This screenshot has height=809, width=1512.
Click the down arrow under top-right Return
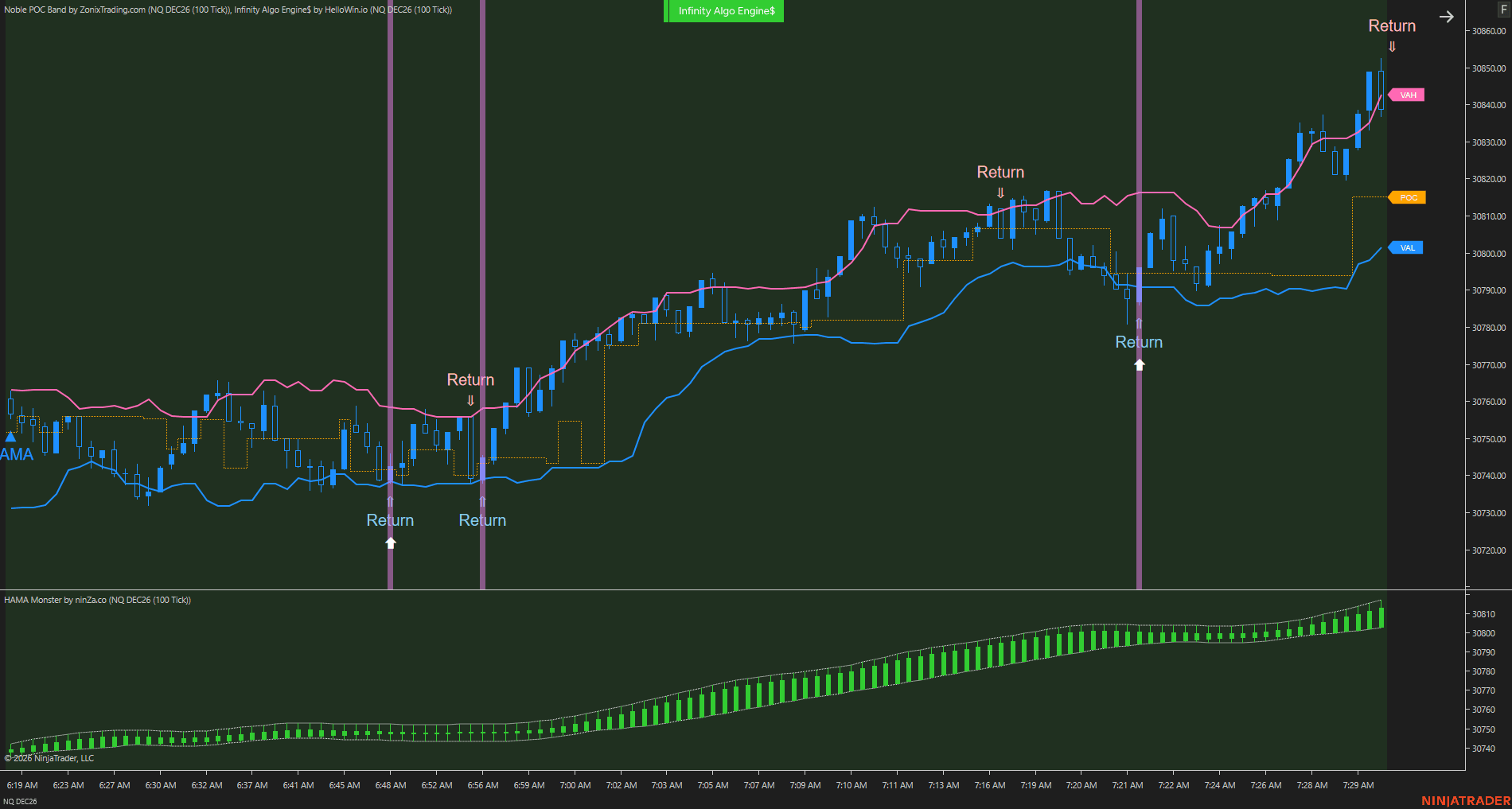pyautogui.click(x=1392, y=46)
